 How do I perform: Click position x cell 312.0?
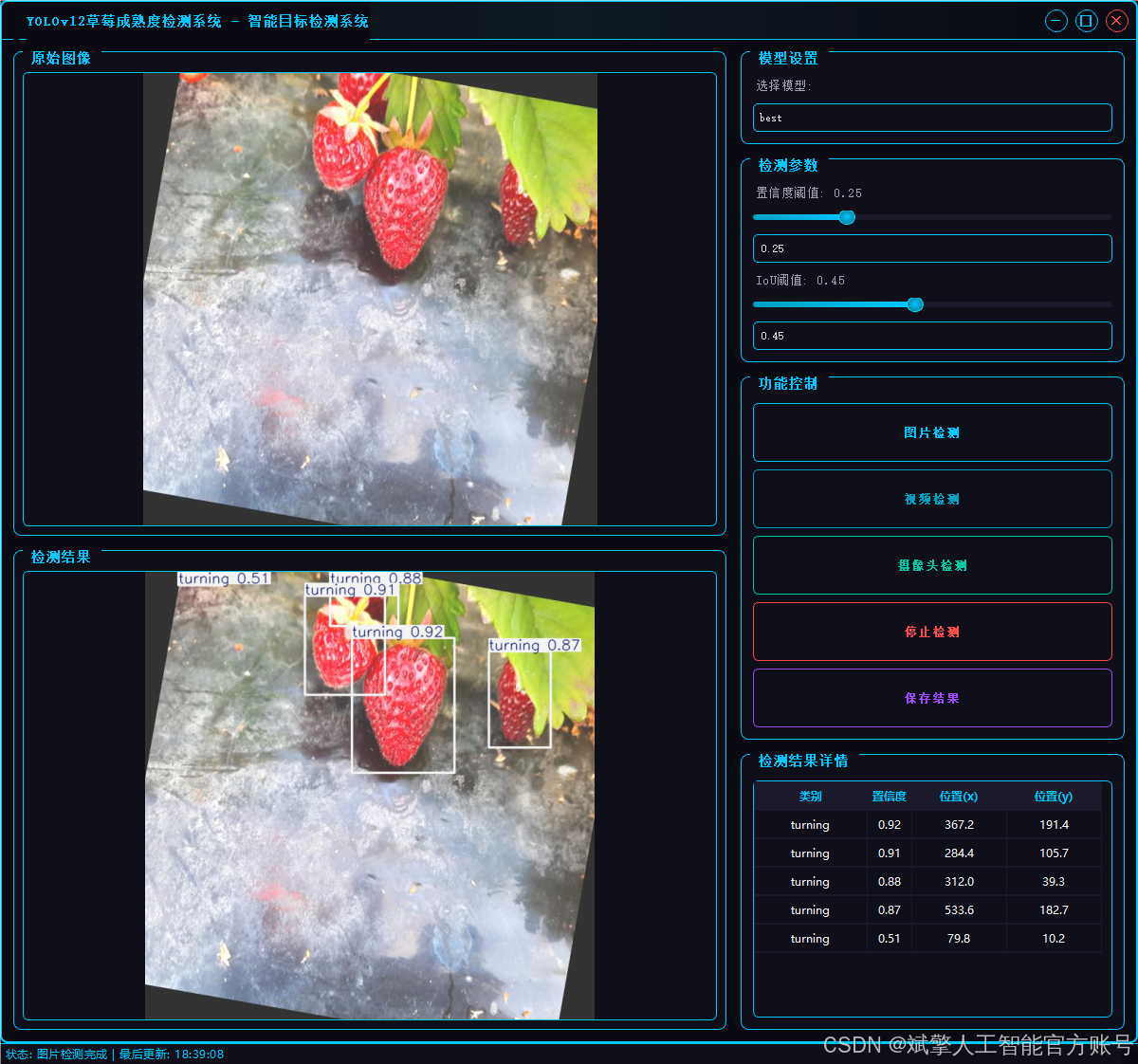[959, 882]
